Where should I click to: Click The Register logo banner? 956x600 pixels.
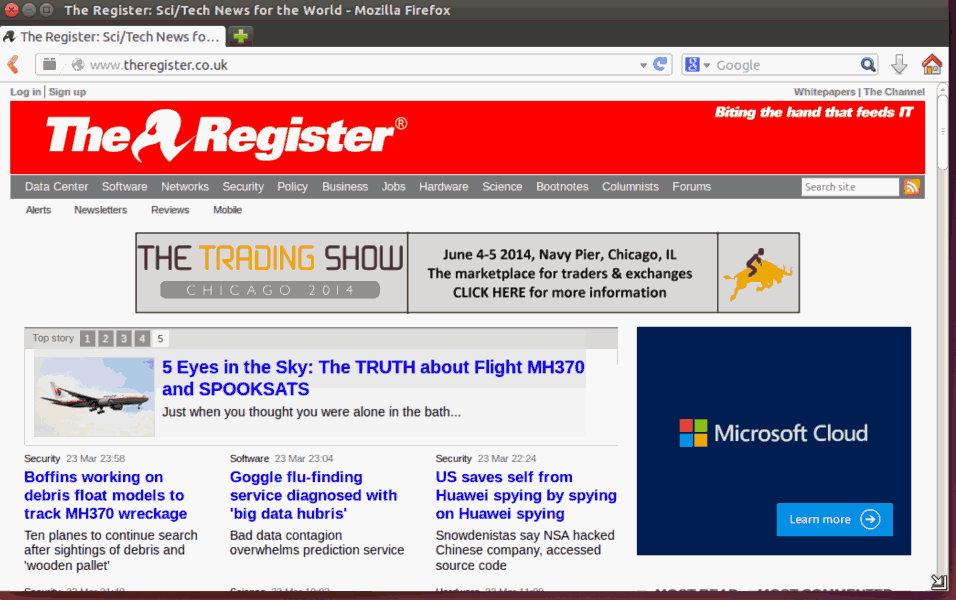click(227, 136)
